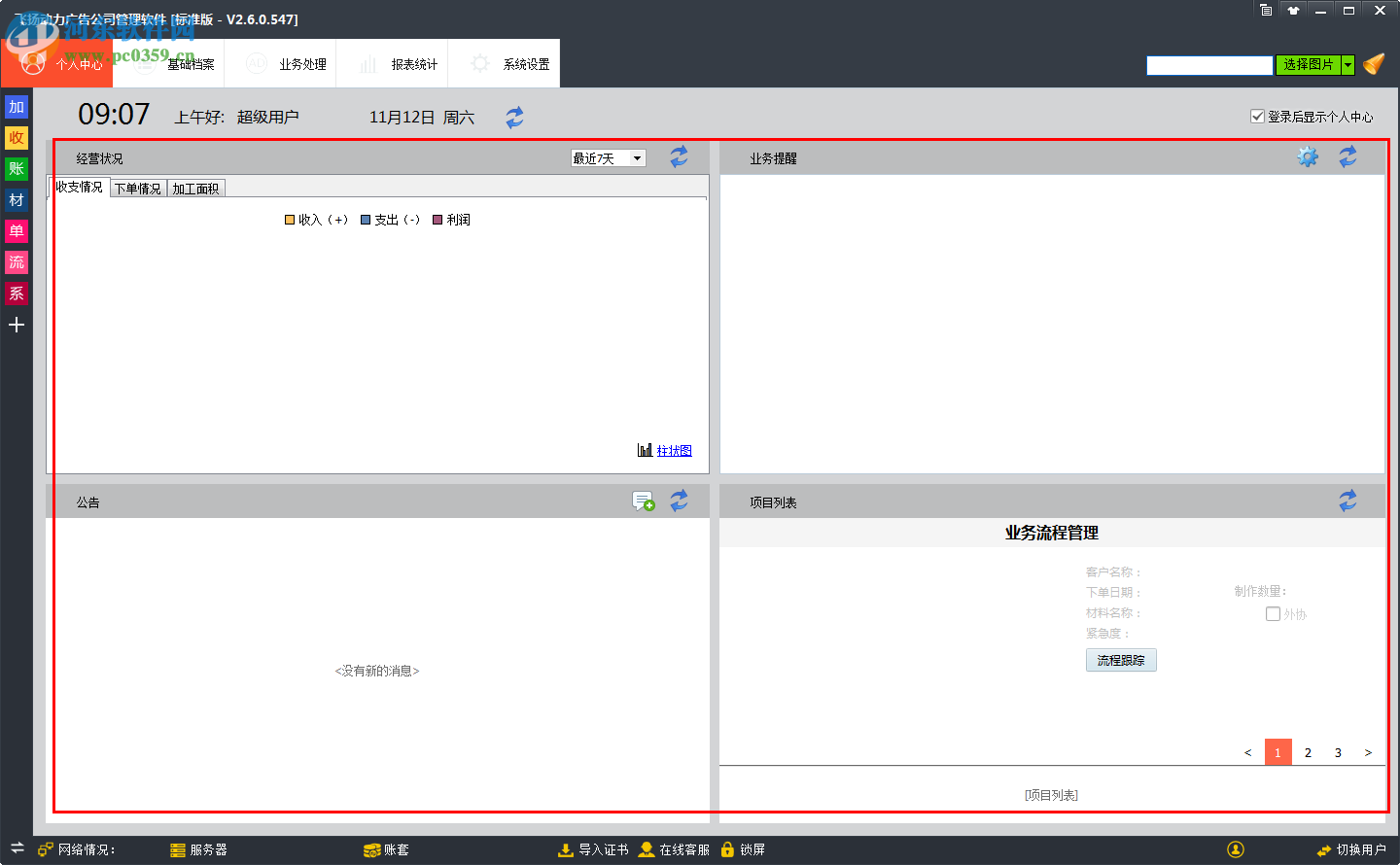Check the 外协 checkbox
The height and width of the screenshot is (865, 1400).
tap(1273, 614)
